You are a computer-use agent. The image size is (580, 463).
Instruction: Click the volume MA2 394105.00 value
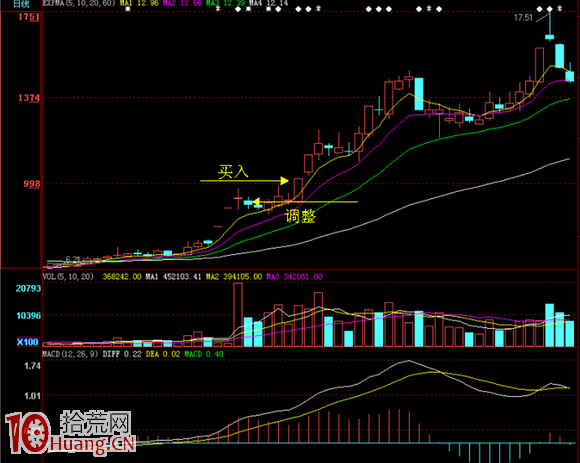pos(234,277)
